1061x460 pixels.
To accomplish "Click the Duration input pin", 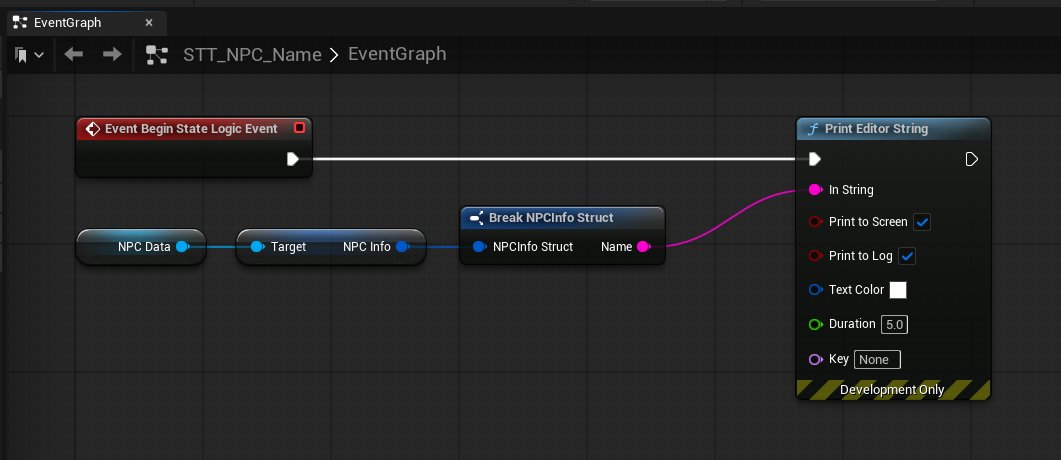I will pos(815,324).
